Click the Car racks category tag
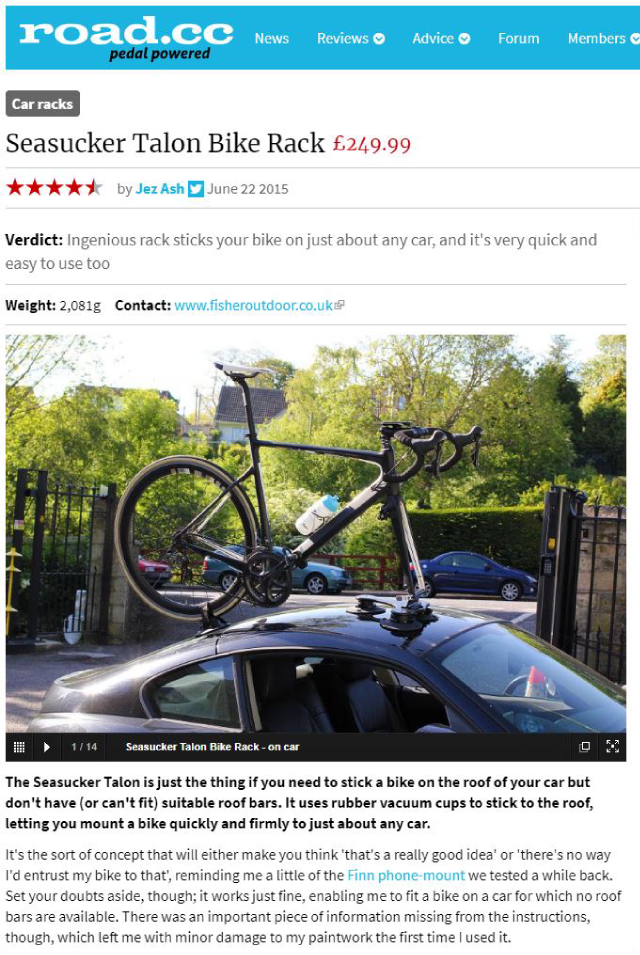640x955 pixels. pos(43,104)
